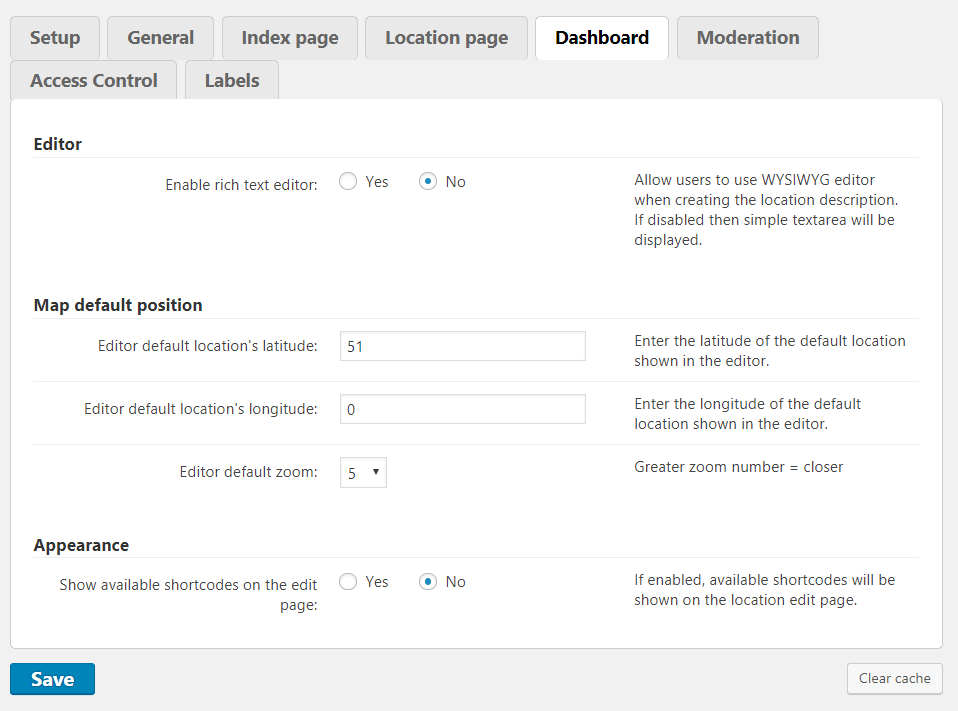Switch to the Moderation tab
Screen dimensions: 958x711
tap(747, 38)
